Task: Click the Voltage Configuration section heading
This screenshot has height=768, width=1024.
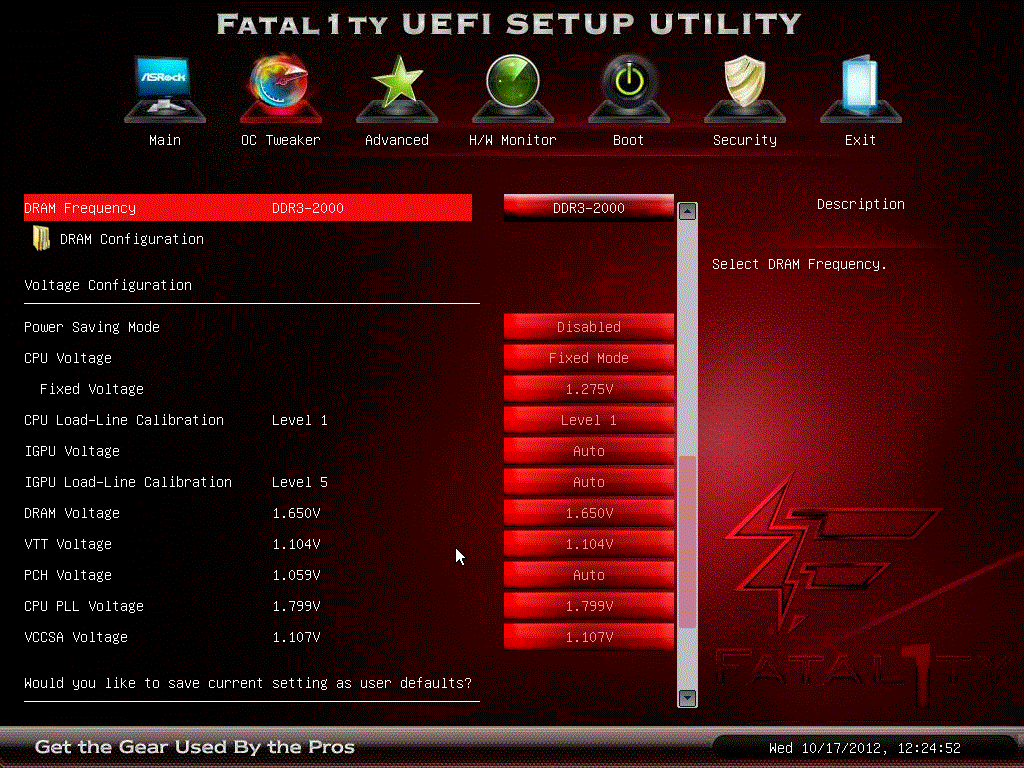Action: tap(108, 285)
